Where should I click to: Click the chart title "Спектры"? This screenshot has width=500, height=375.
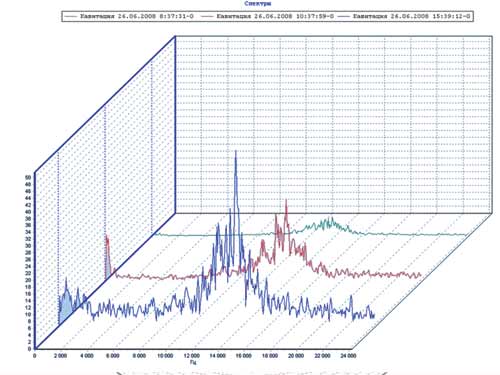tap(258, 4)
